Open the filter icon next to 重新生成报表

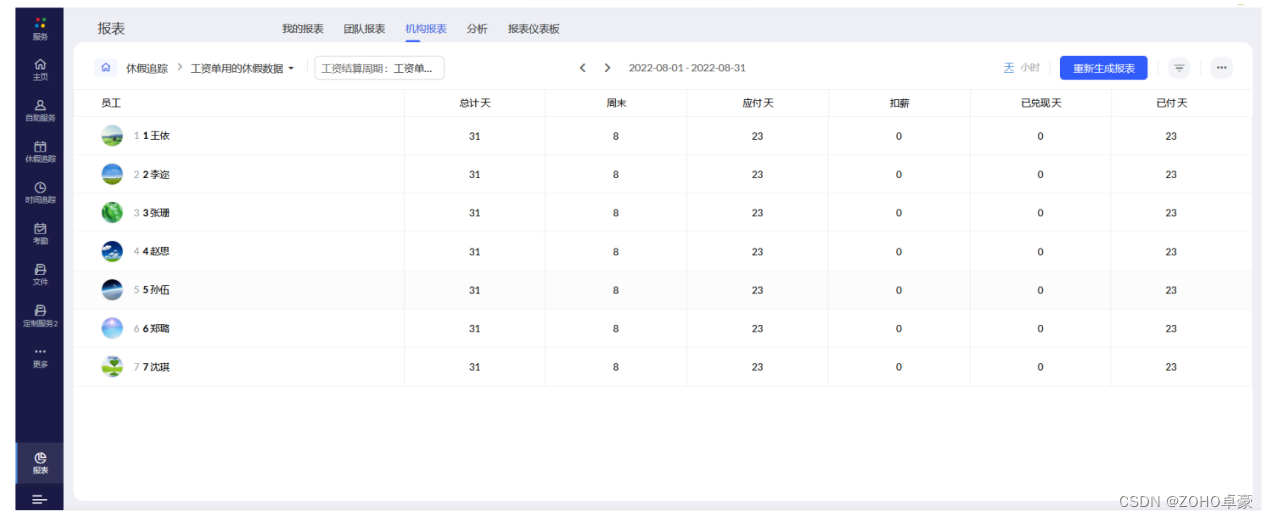click(1180, 68)
